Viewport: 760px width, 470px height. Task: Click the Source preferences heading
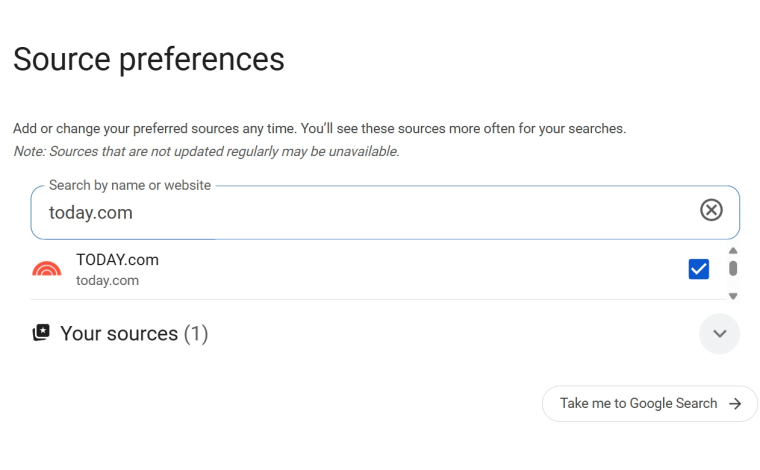click(x=149, y=59)
